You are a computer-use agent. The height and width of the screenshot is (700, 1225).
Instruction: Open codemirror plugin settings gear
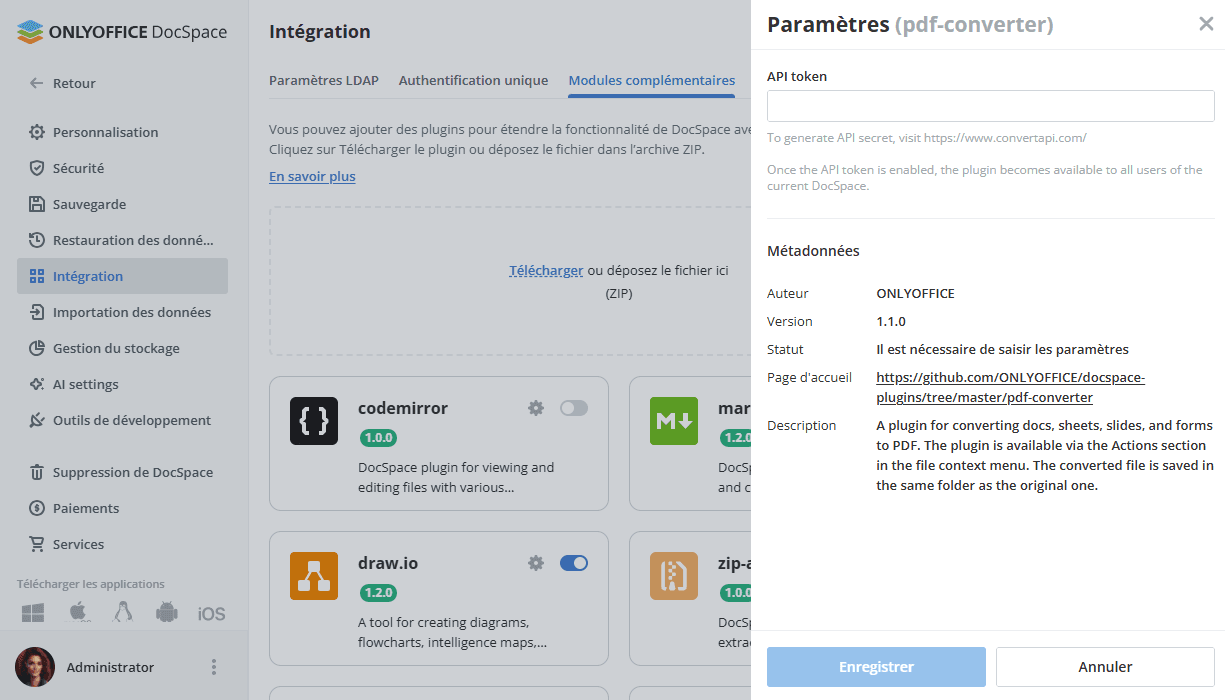coord(536,408)
